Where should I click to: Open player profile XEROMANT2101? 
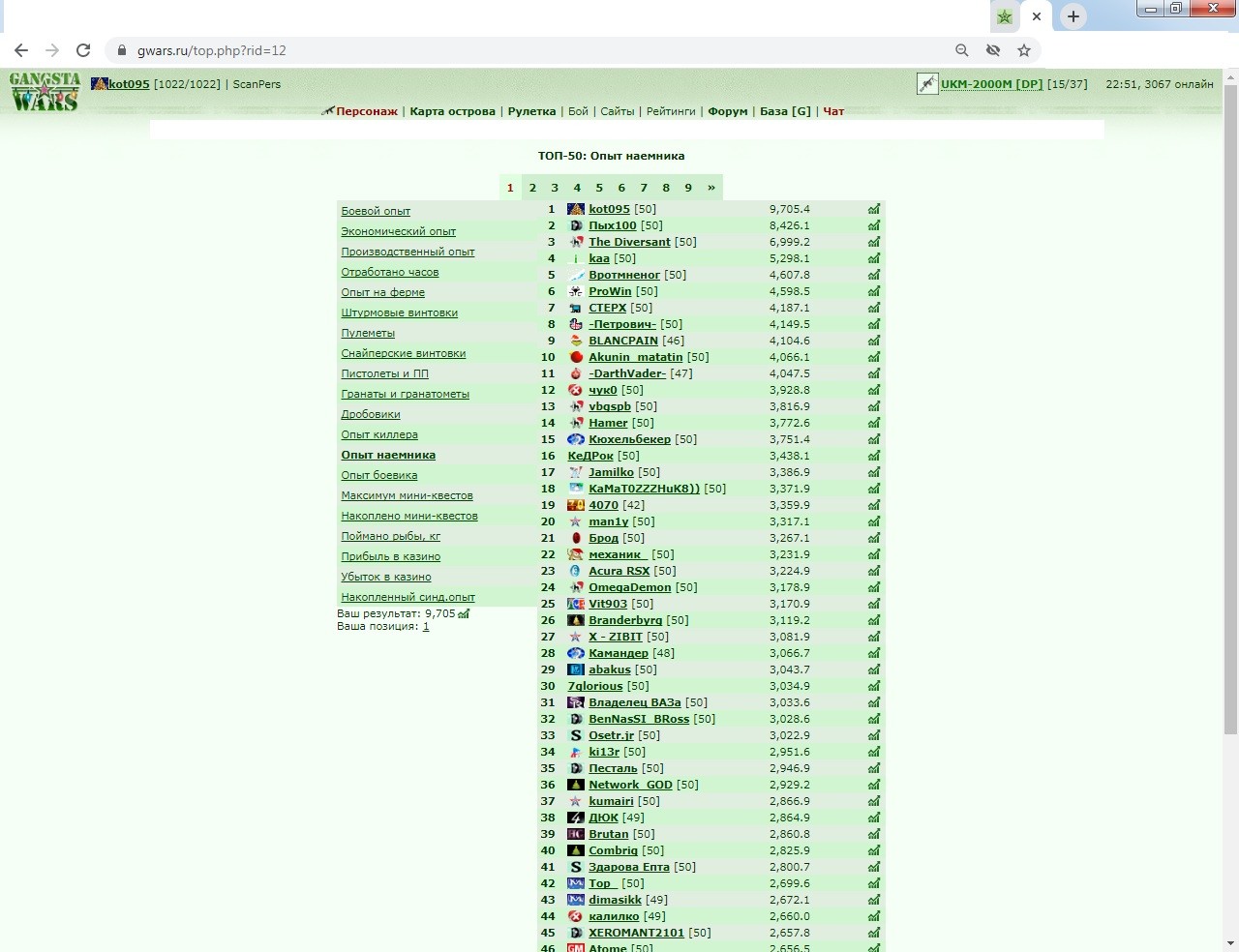click(636, 933)
